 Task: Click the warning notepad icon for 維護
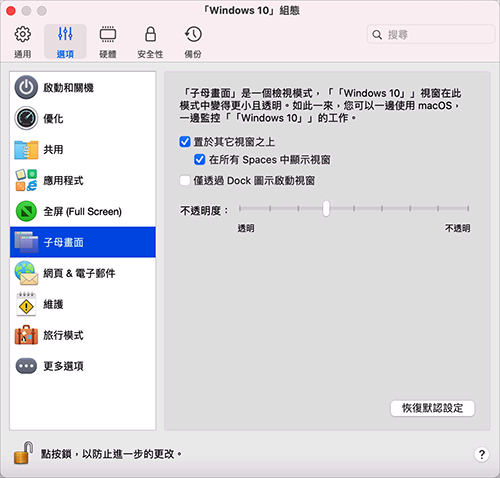[x=26, y=304]
